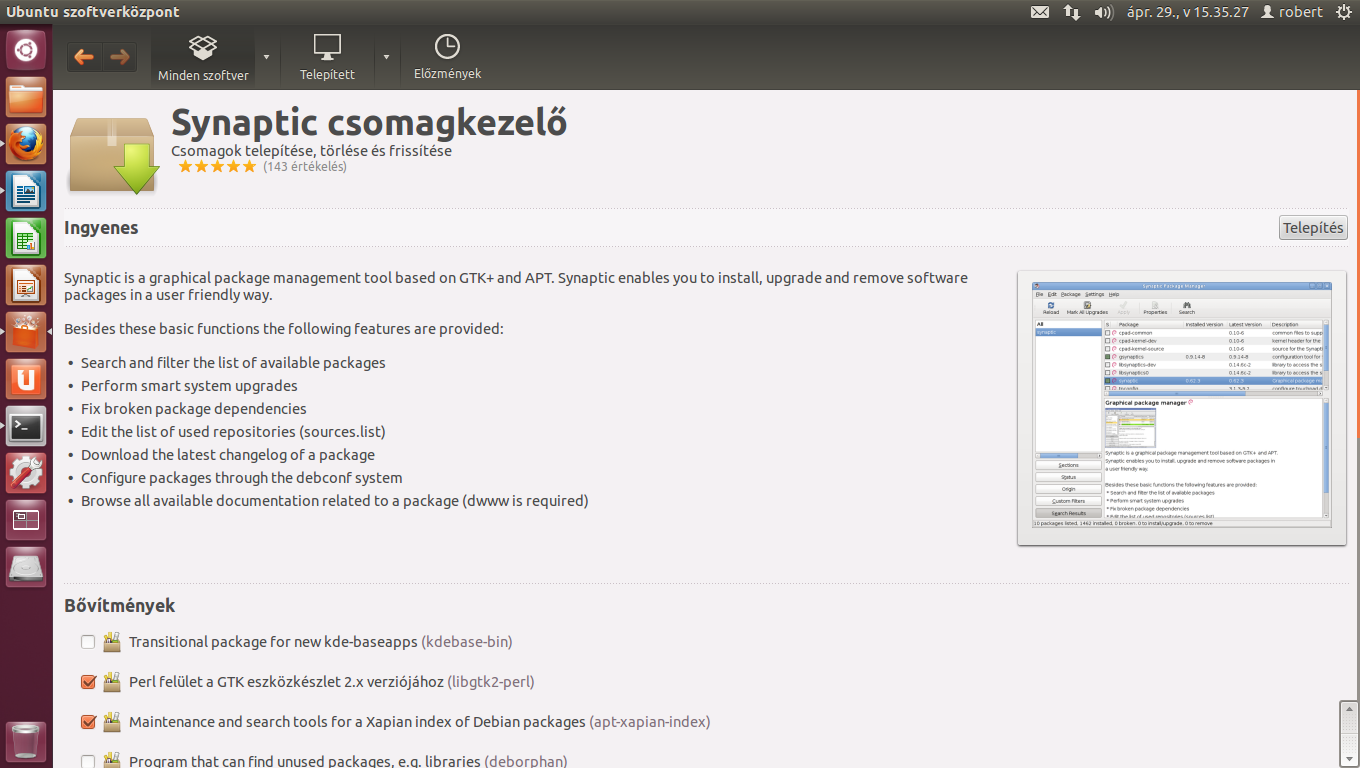Click 'Fix broken package dependencies' bullet
1360x768 pixels.
[194, 409]
